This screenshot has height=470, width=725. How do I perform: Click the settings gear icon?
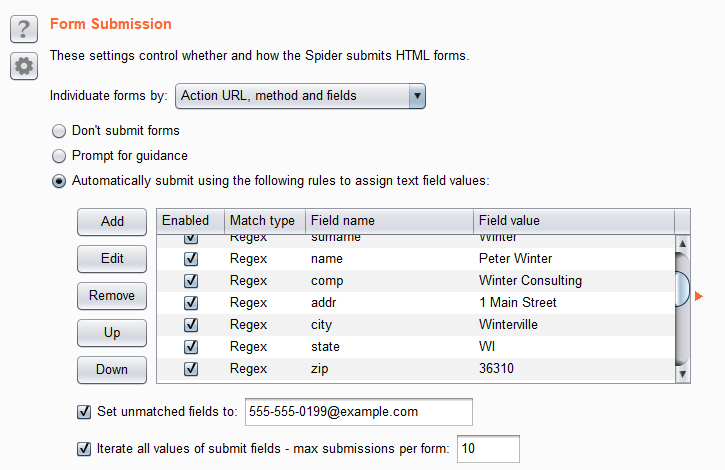click(x=23, y=66)
